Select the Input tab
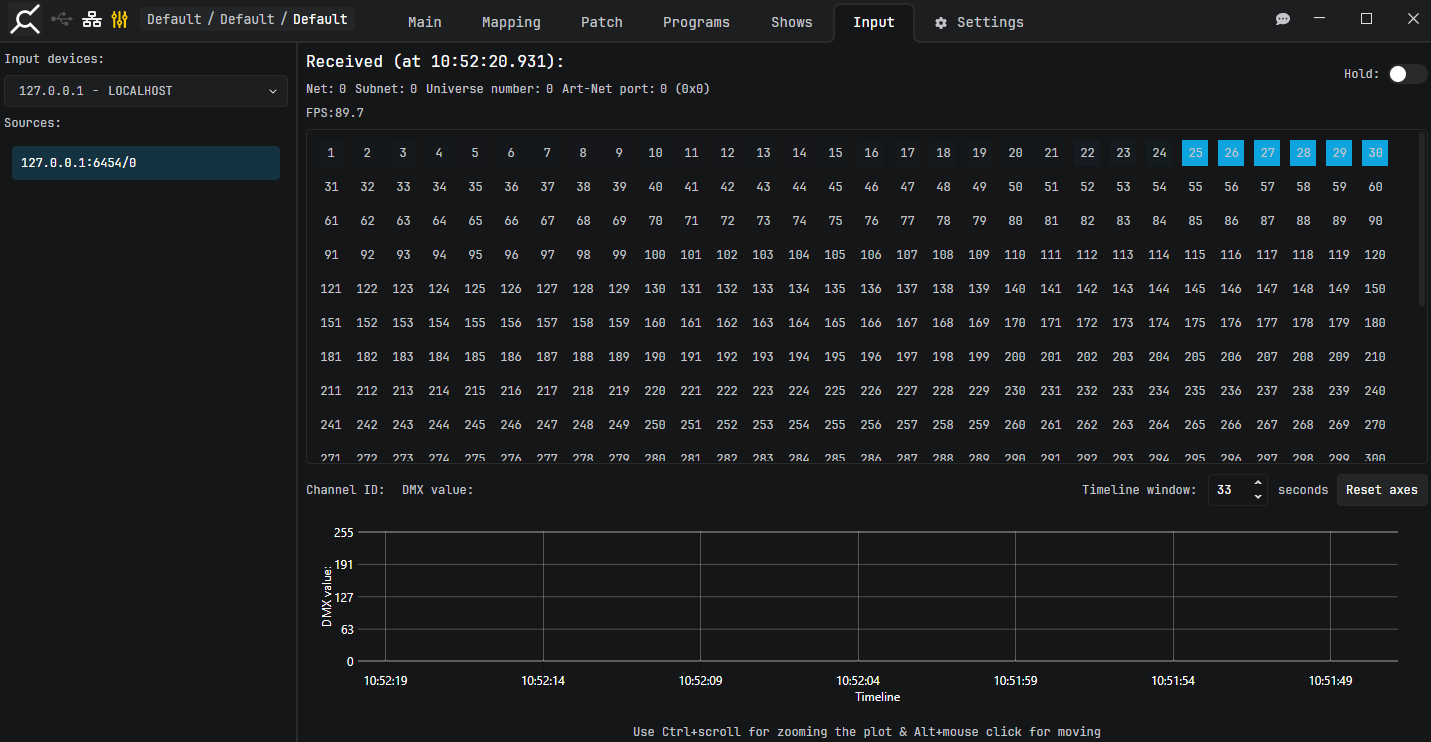 (874, 22)
